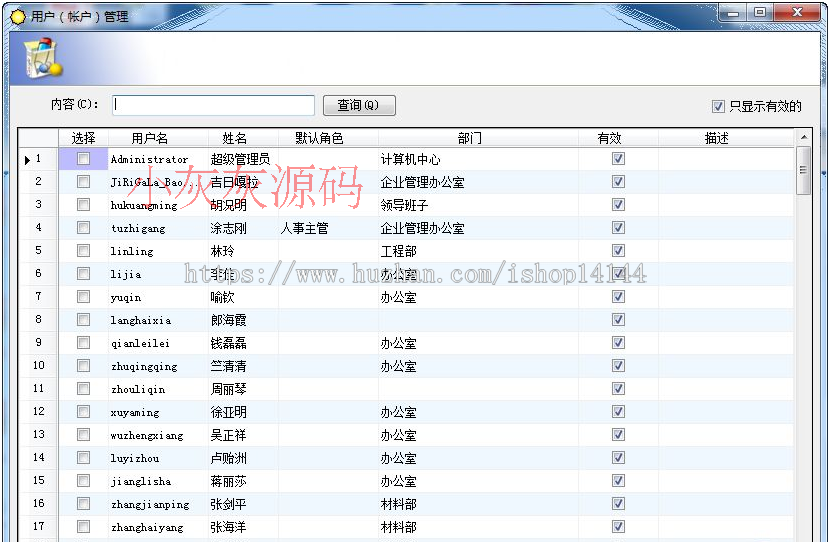Click the Administrator username cell
This screenshot has width=831, height=542.
coord(158,159)
